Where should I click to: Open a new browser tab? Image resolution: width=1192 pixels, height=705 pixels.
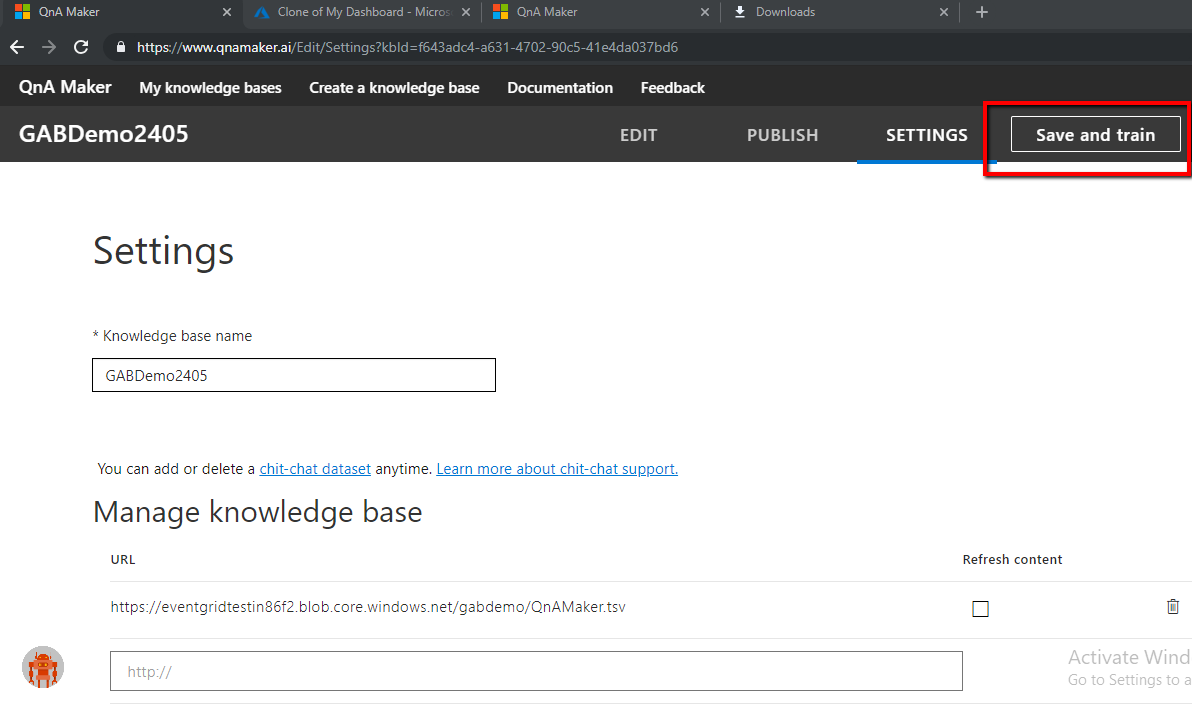click(x=981, y=12)
